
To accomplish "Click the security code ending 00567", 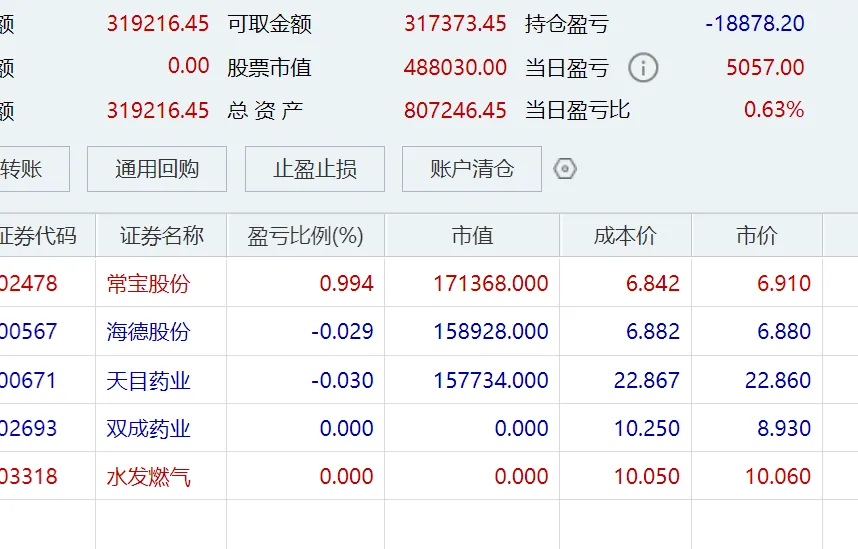I will click(28, 332).
